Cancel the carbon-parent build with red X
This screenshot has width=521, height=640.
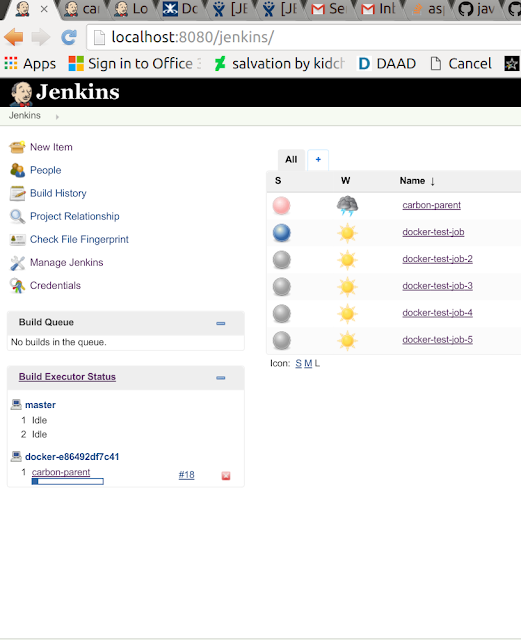click(226, 476)
